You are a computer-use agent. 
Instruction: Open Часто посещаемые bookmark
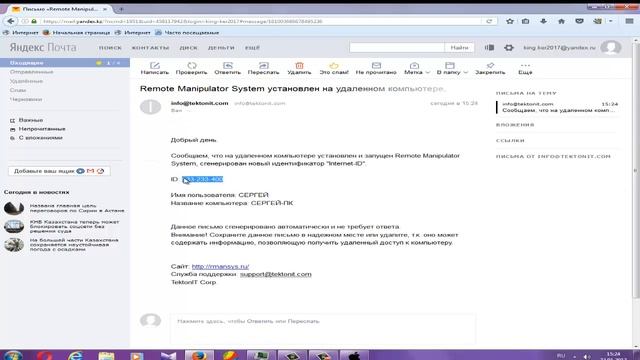(187, 33)
